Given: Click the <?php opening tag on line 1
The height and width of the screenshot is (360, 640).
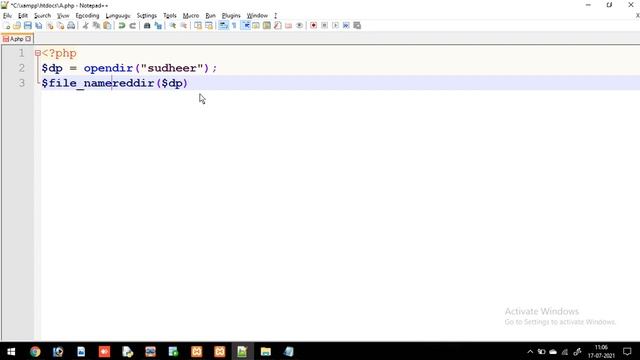Looking at the screenshot, I should (59, 53).
